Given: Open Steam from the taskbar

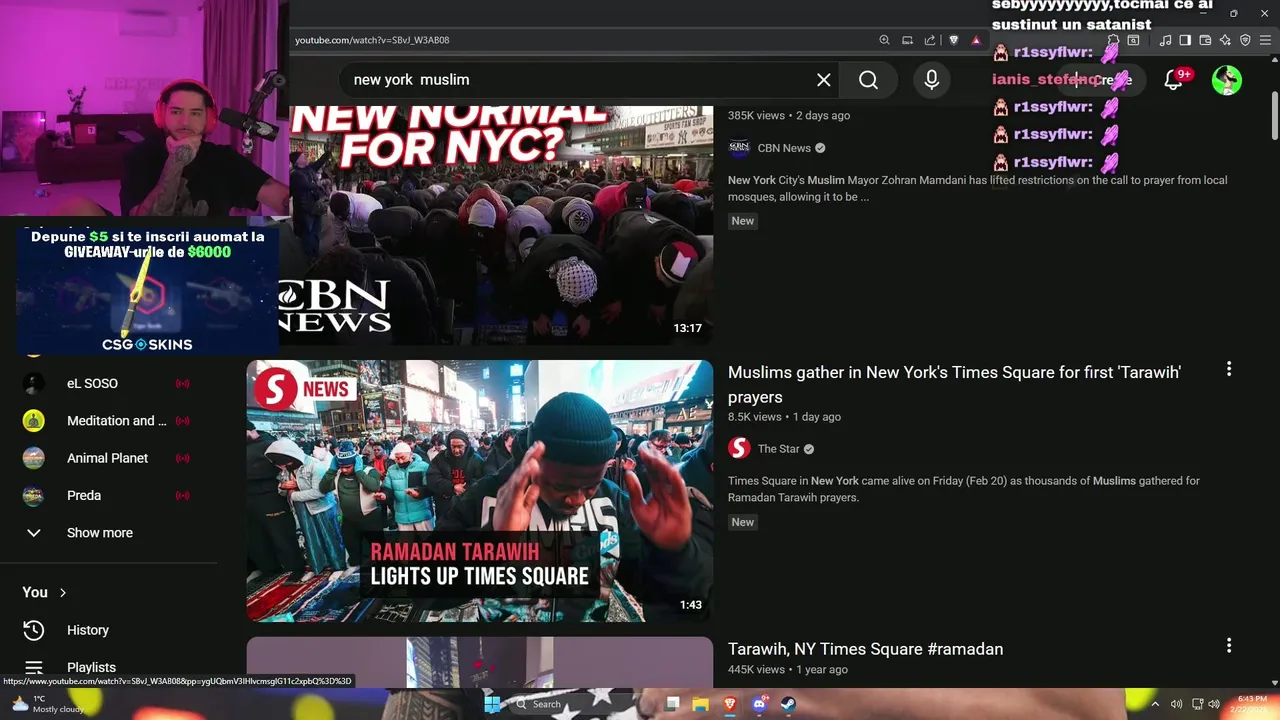Looking at the screenshot, I should (788, 704).
